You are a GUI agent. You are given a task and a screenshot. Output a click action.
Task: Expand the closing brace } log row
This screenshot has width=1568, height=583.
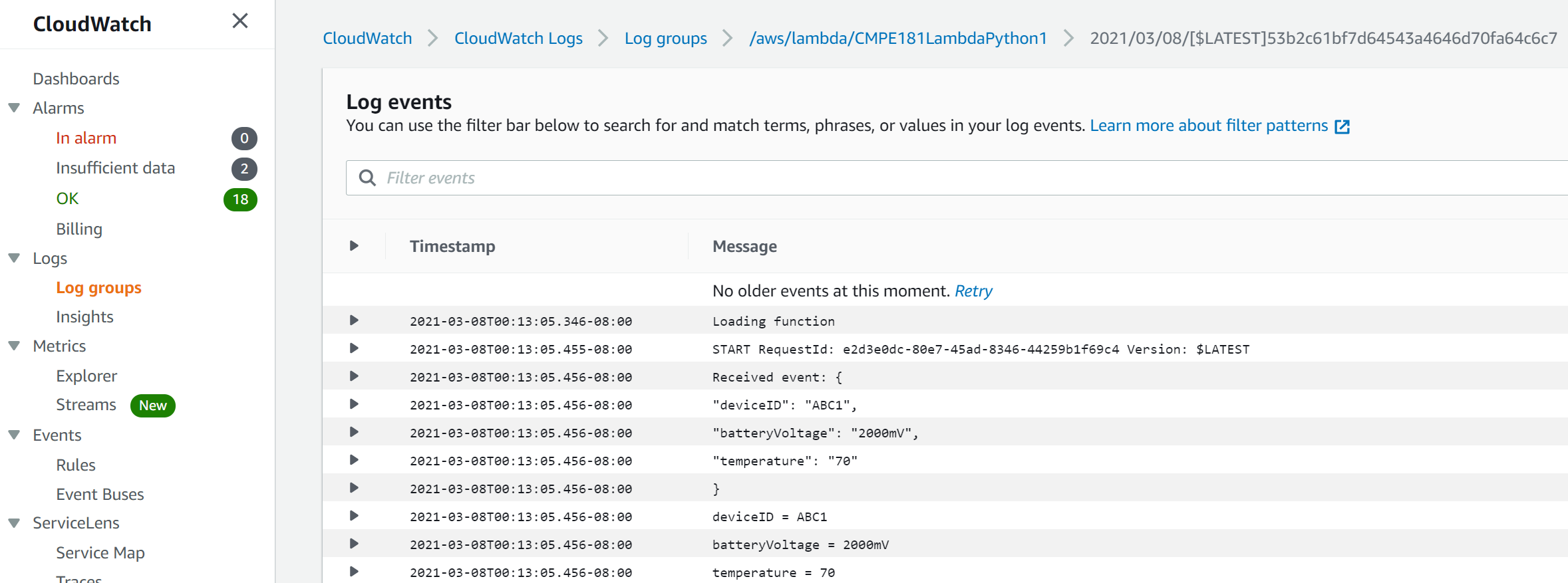tap(354, 488)
